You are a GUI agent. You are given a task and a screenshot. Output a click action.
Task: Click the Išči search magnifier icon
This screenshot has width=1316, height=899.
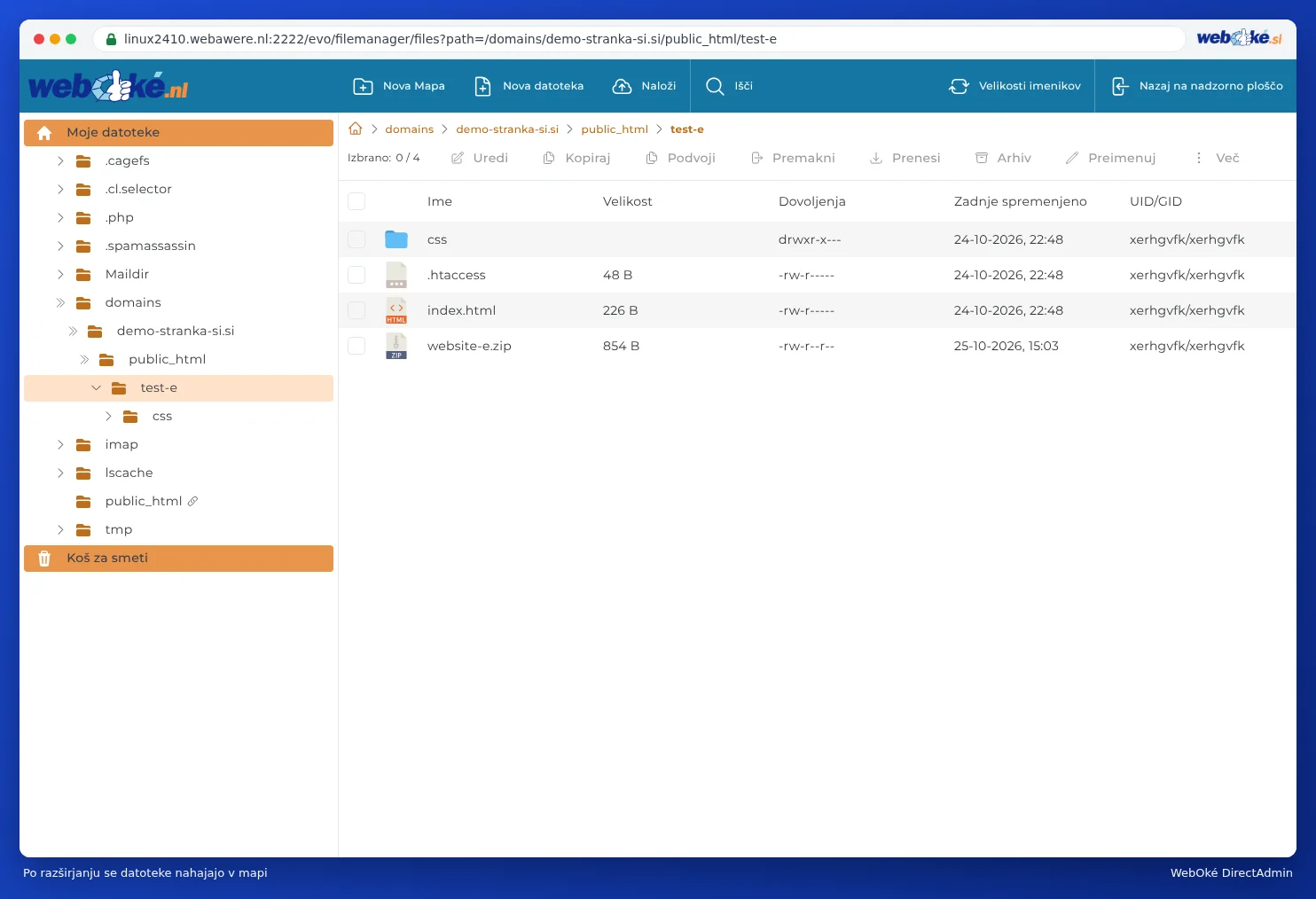715,86
